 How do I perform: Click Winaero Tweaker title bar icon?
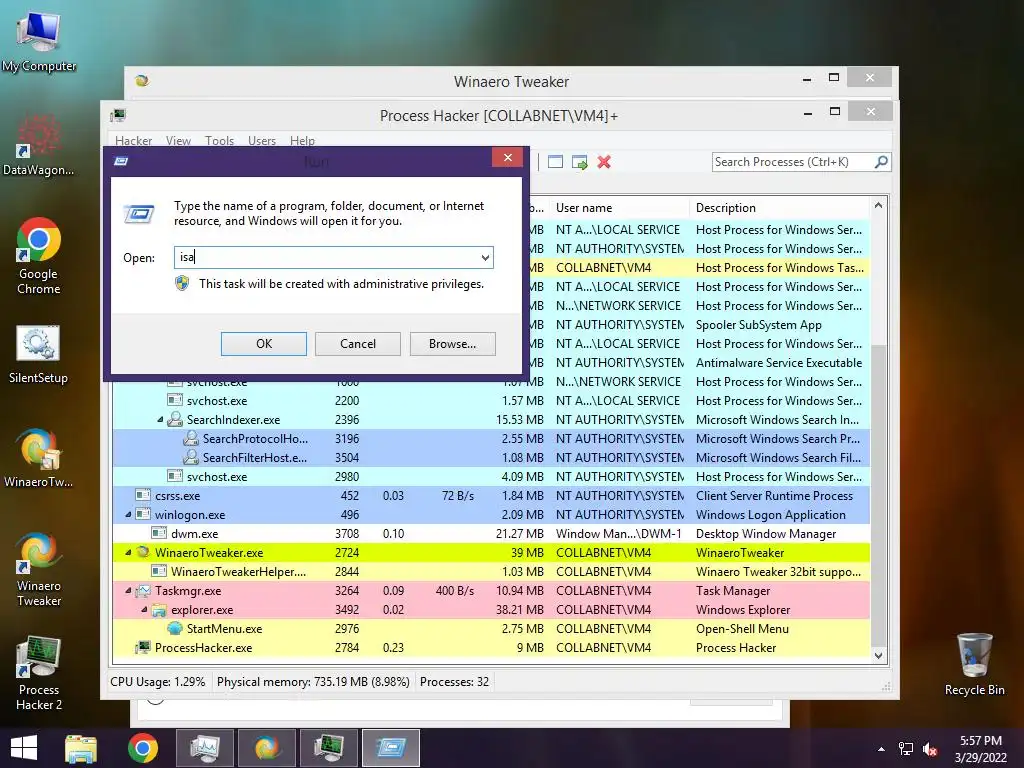142,81
